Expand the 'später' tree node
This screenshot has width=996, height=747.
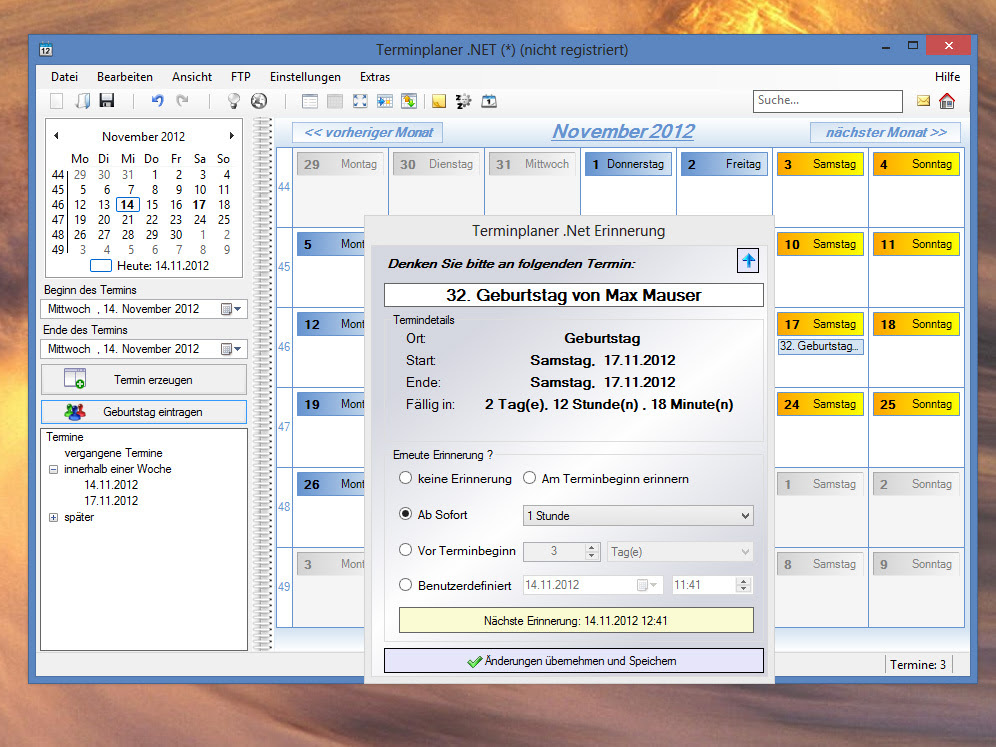click(53, 517)
